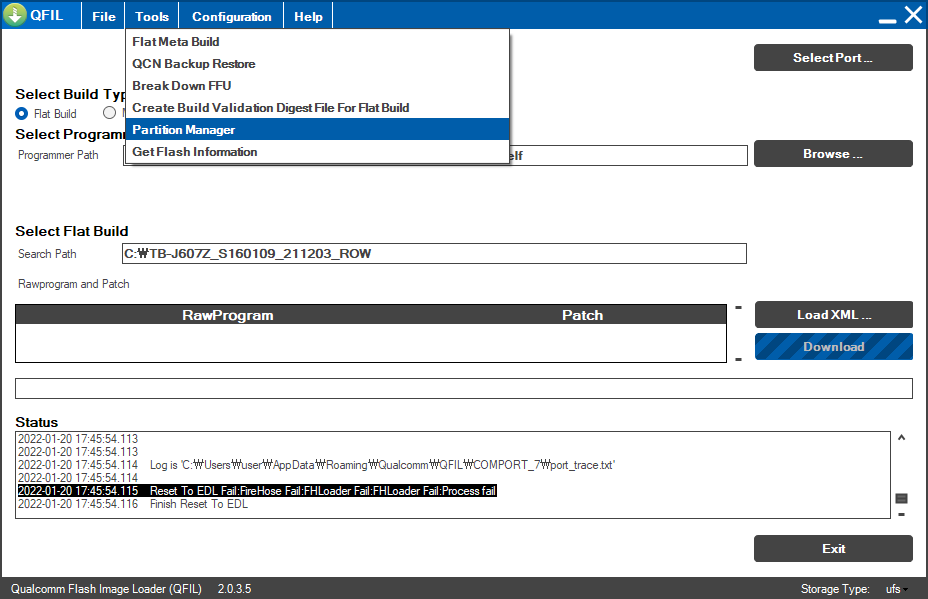The width and height of the screenshot is (928, 599).
Task: Click the QFIL version 2.0.3.5 text
Action: coord(234,589)
